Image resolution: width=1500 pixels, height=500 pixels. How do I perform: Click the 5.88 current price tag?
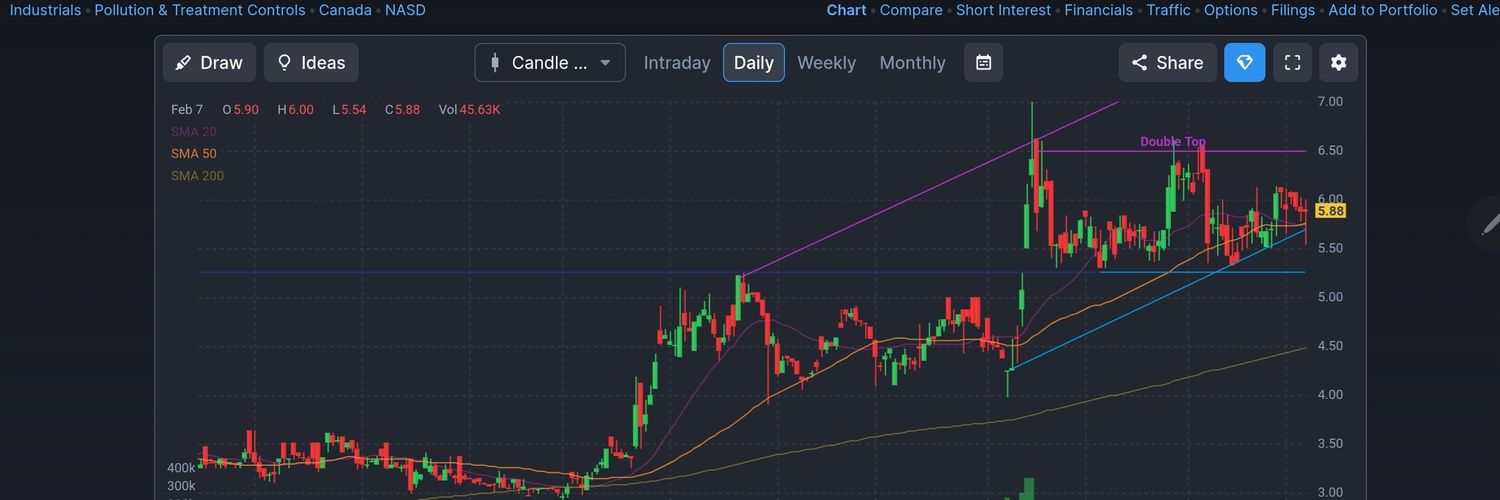point(1330,211)
